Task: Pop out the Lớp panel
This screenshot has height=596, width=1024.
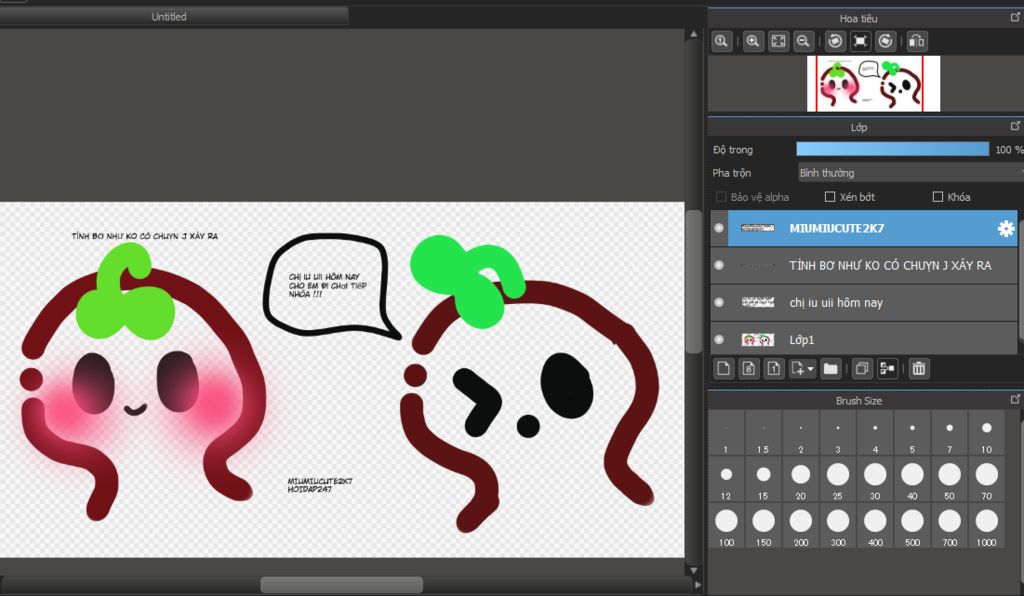Action: tap(1015, 125)
